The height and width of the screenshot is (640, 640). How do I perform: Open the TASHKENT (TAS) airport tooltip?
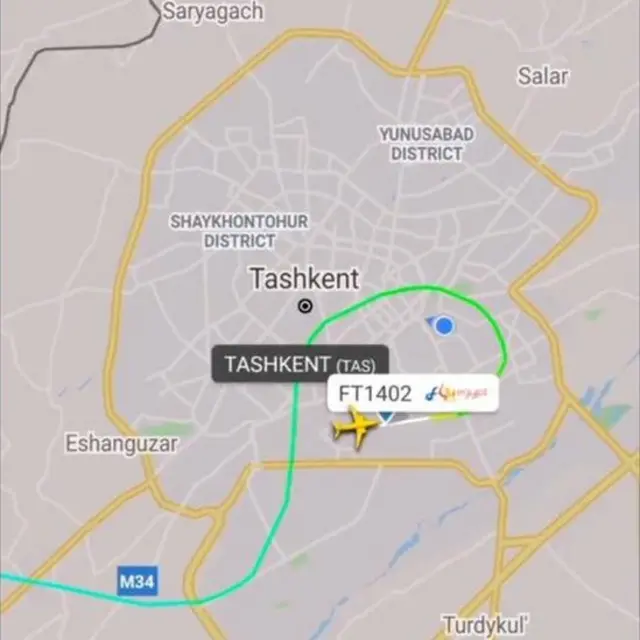[x=300, y=364]
